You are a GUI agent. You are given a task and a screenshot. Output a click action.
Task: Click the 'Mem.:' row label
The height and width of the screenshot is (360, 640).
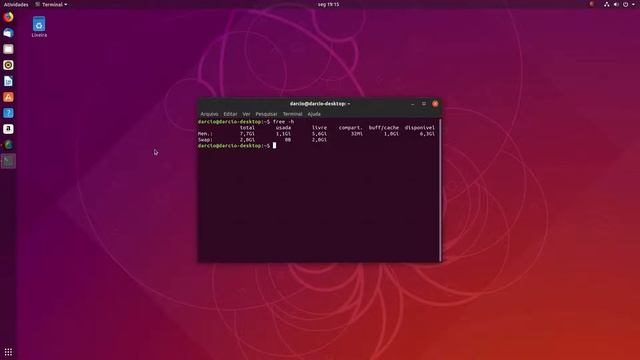click(x=205, y=134)
